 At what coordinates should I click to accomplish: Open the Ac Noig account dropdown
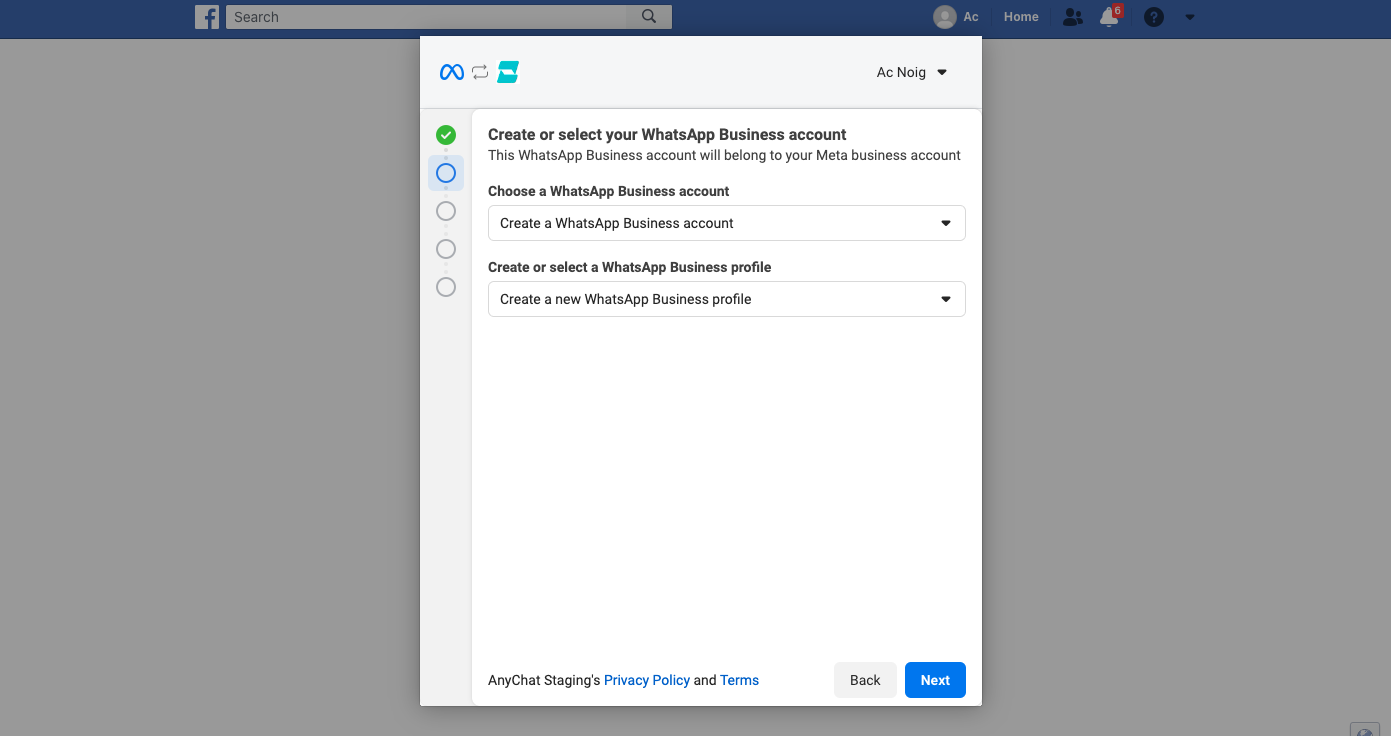point(911,72)
